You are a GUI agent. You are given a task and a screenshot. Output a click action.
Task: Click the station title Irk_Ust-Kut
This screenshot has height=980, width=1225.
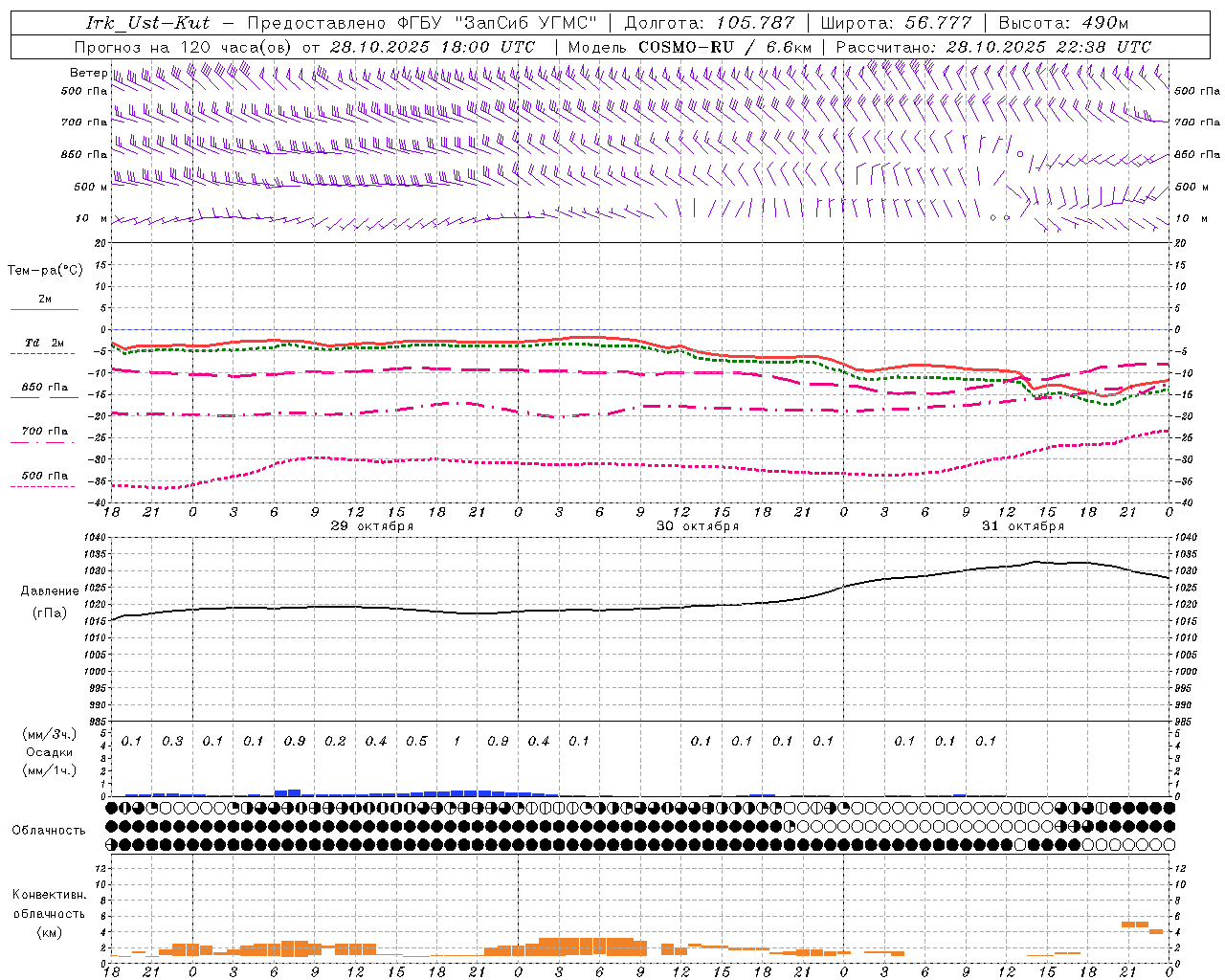click(147, 23)
